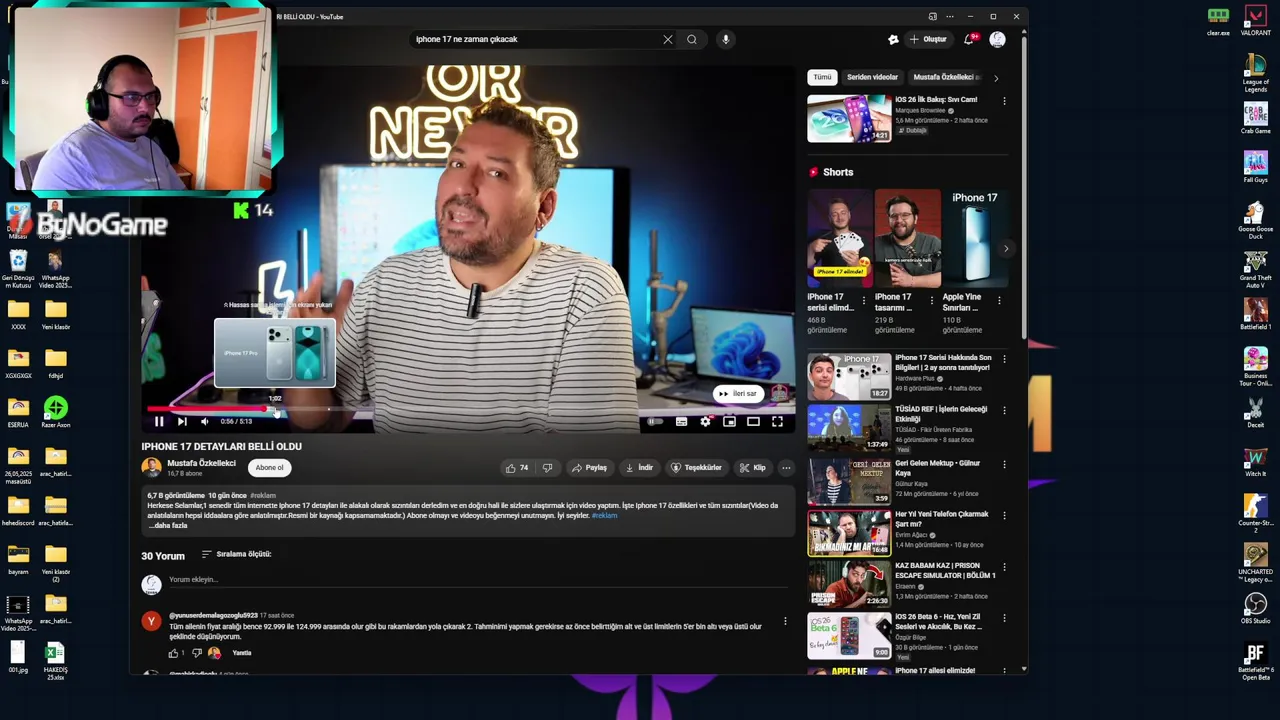Screen dimensions: 1280x720
Task: Like the video thumbs-up 74
Action: point(517,468)
